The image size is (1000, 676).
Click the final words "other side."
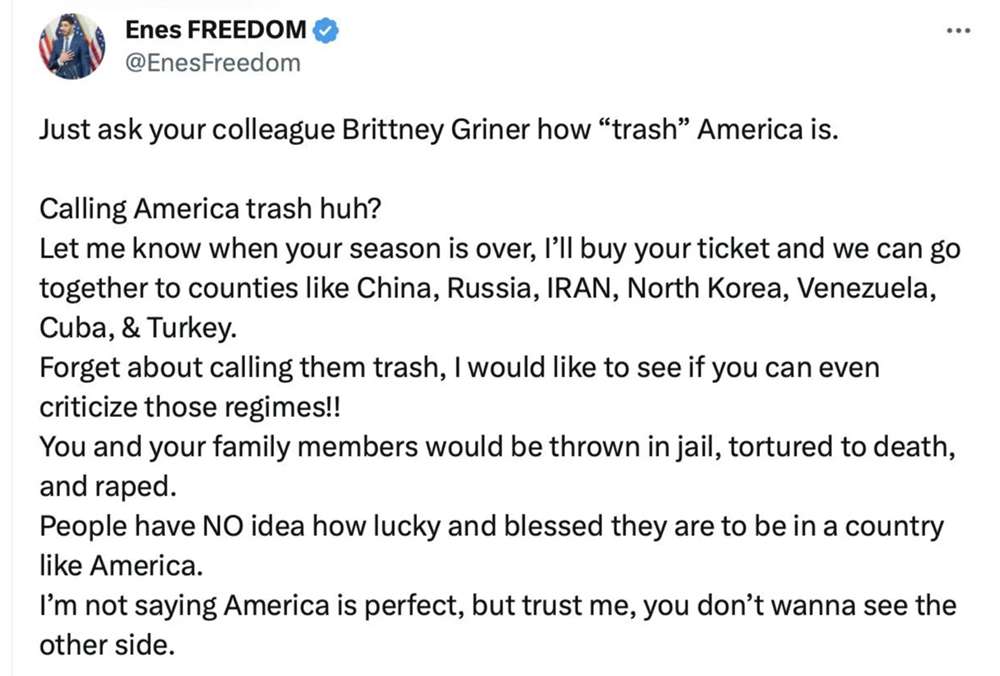[x=107, y=644]
